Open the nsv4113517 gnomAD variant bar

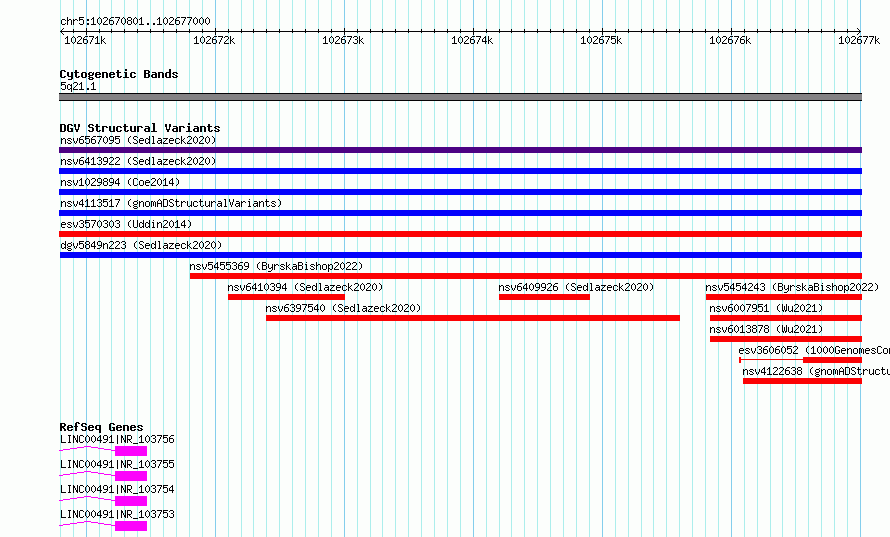point(460,213)
